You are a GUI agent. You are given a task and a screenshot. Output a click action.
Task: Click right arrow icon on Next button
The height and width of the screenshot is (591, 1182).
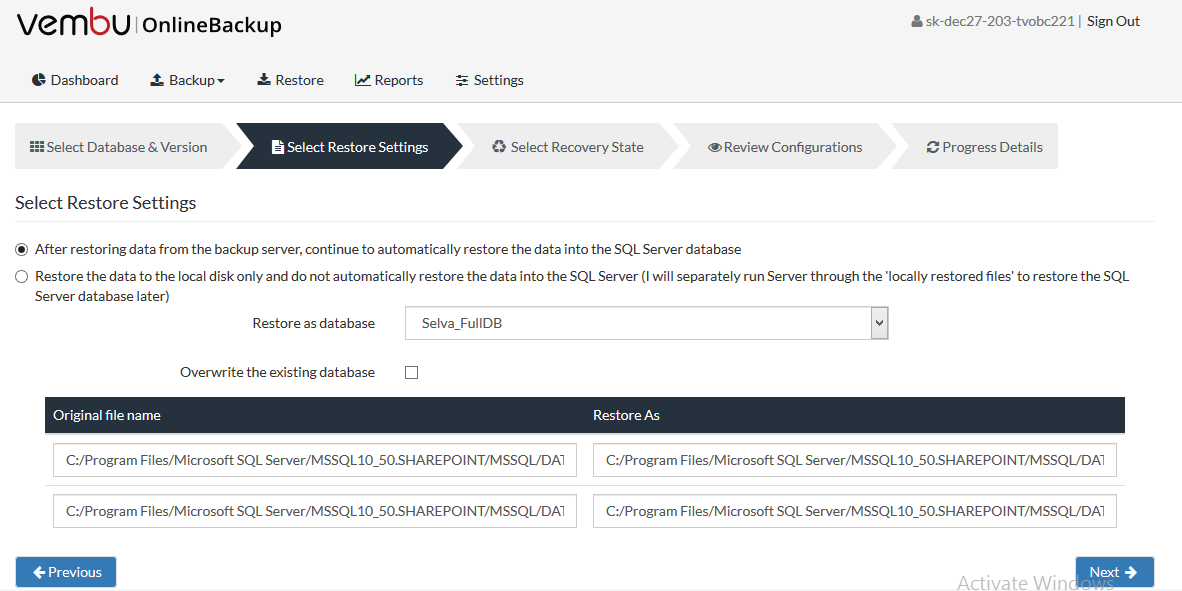coord(1130,572)
